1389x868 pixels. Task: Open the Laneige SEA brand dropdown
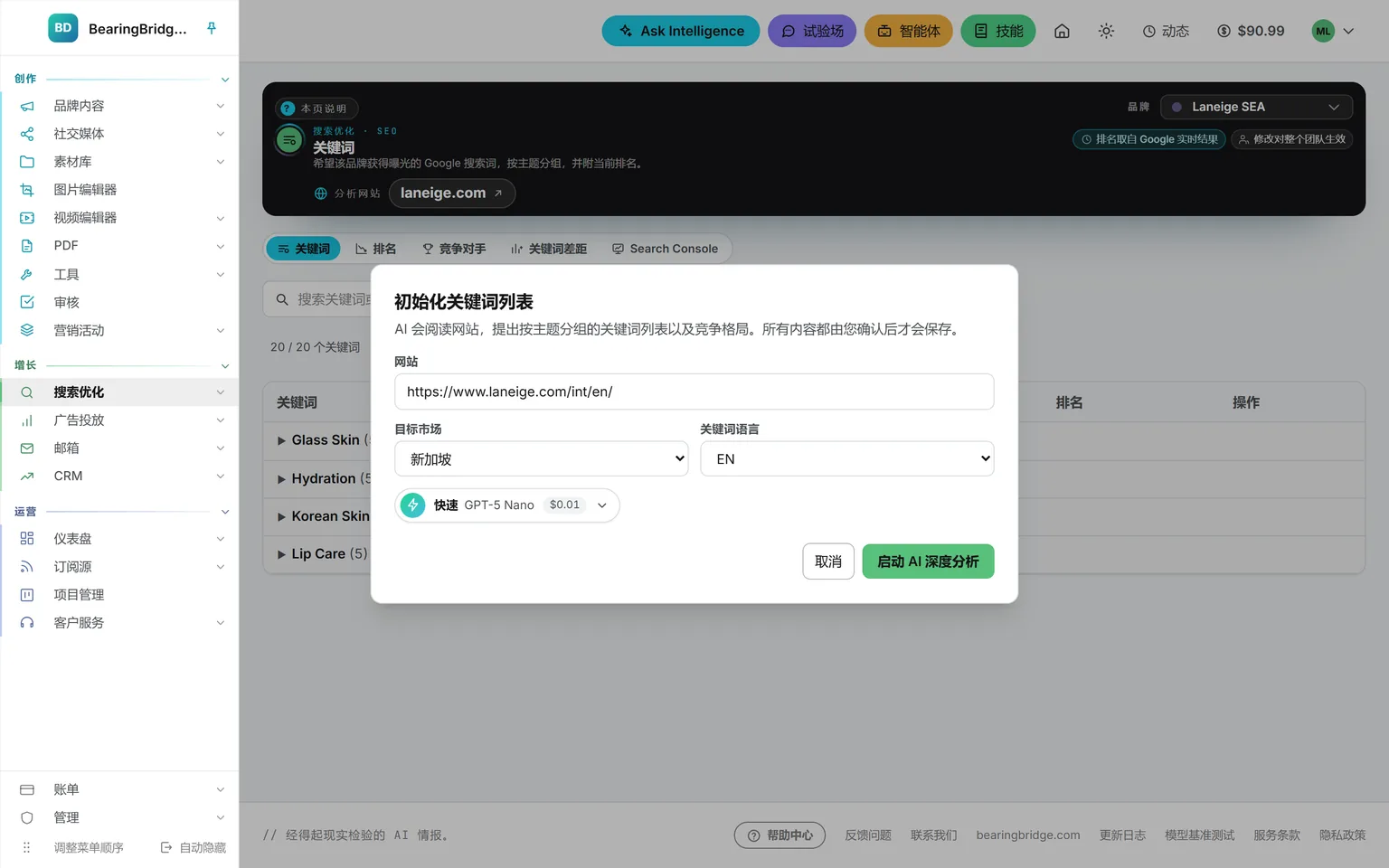[x=1256, y=107]
